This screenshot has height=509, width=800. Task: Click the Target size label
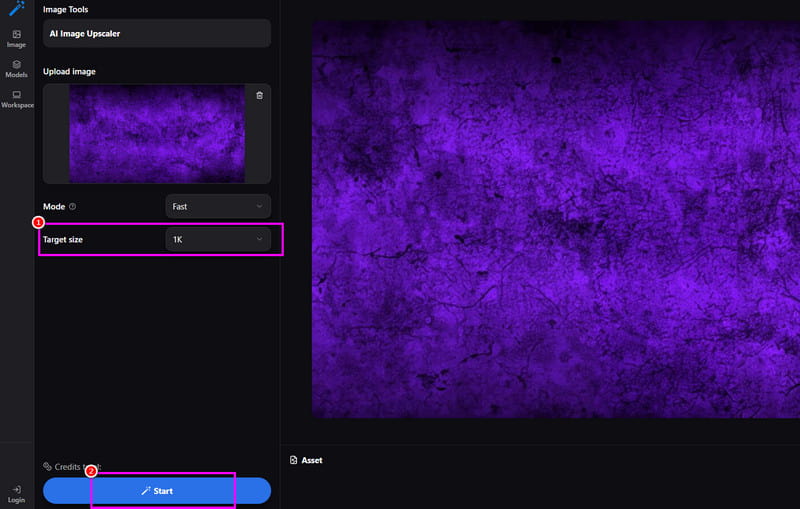pyautogui.click(x=63, y=239)
